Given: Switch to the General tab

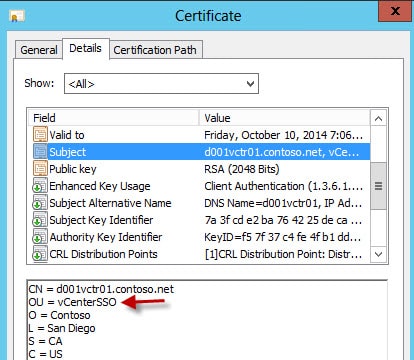Looking at the screenshot, I should pos(39,50).
